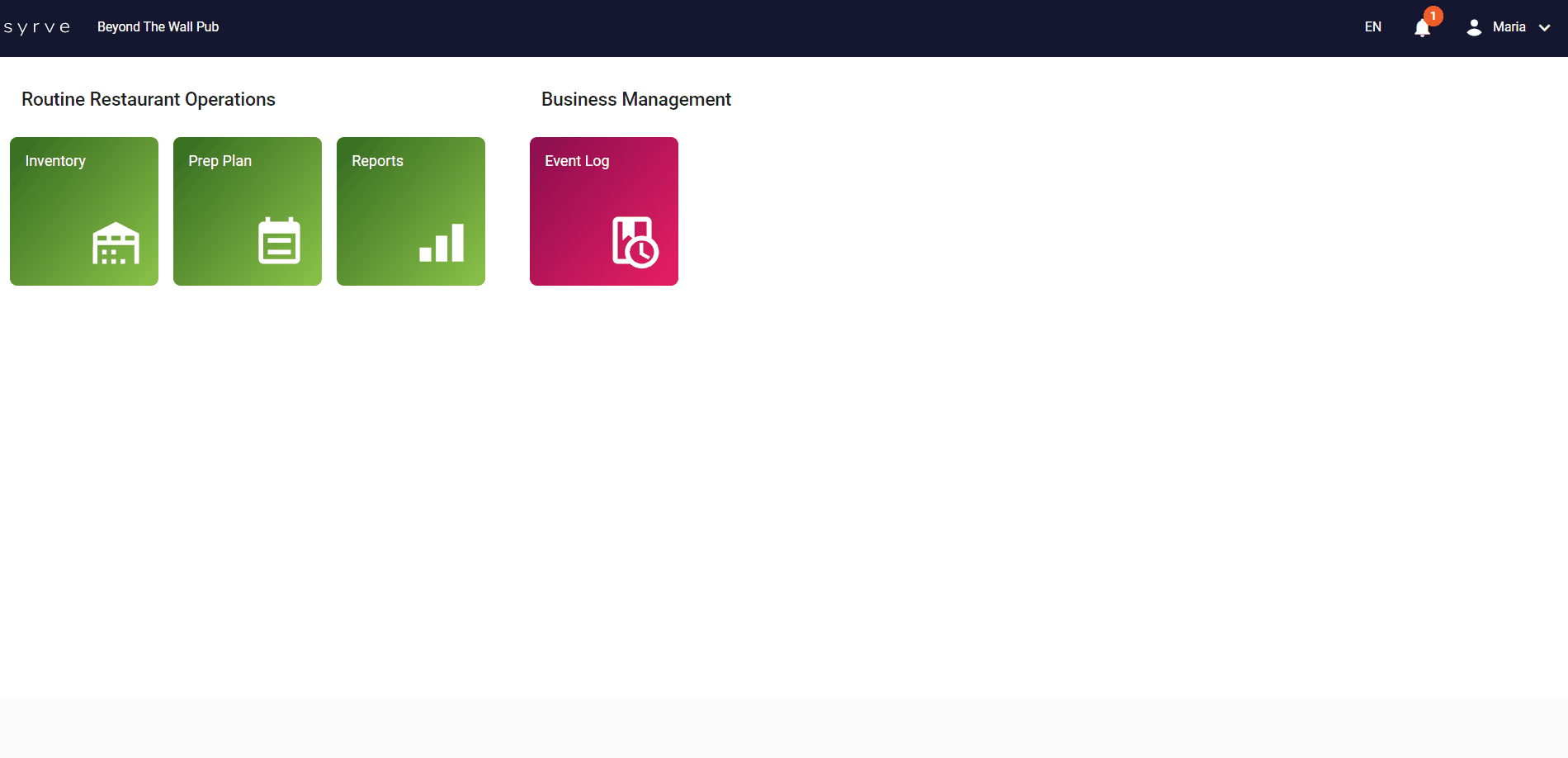
Task: Open the Maria account menu name
Action: 1509,27
